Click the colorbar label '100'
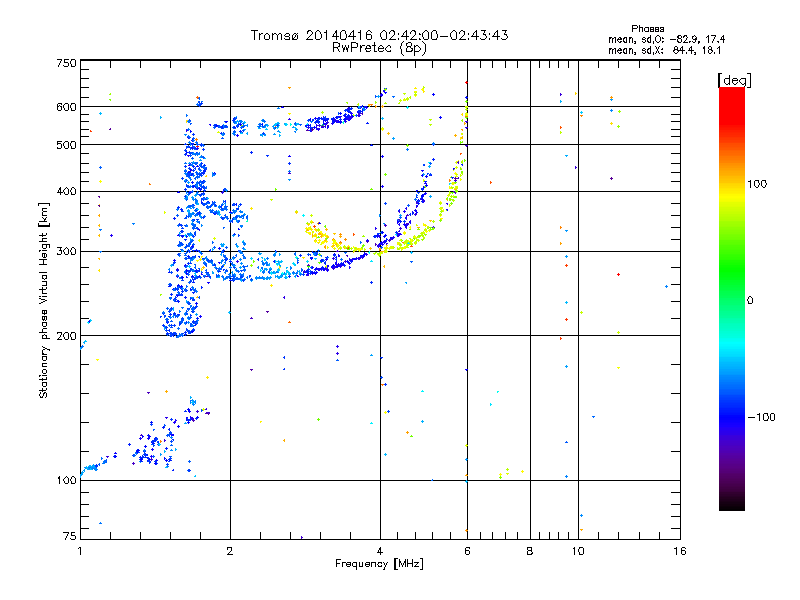This screenshot has height=600, width=800. [757, 184]
